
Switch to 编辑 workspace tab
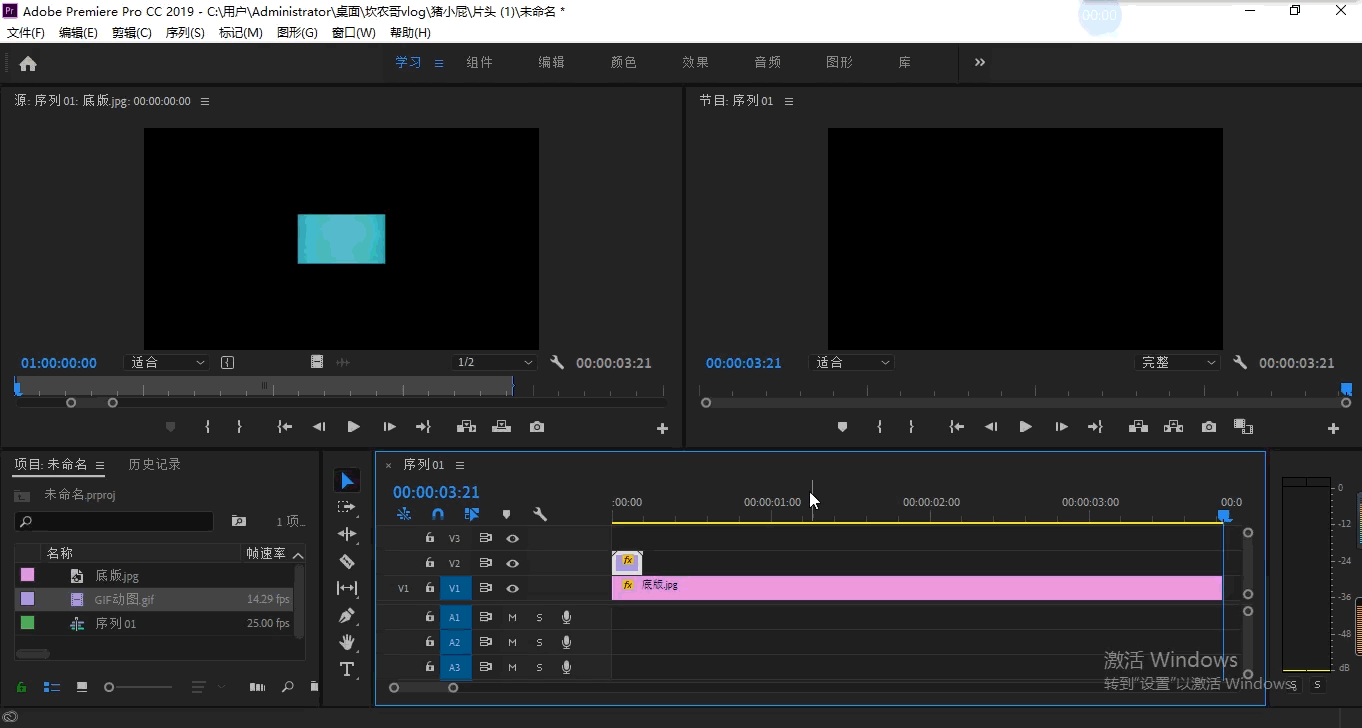coord(552,62)
